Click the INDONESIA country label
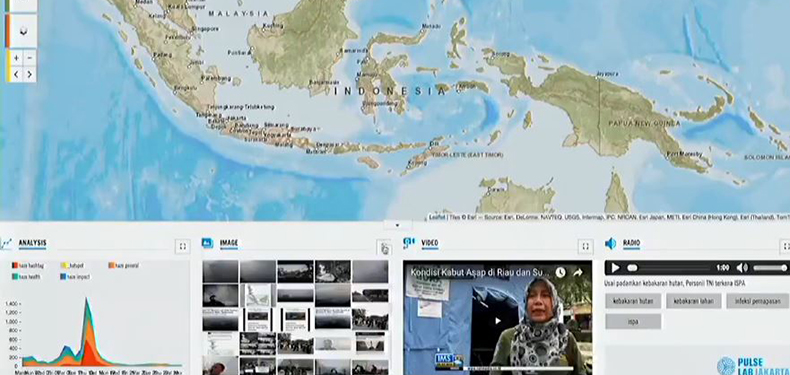 (x=390, y=91)
